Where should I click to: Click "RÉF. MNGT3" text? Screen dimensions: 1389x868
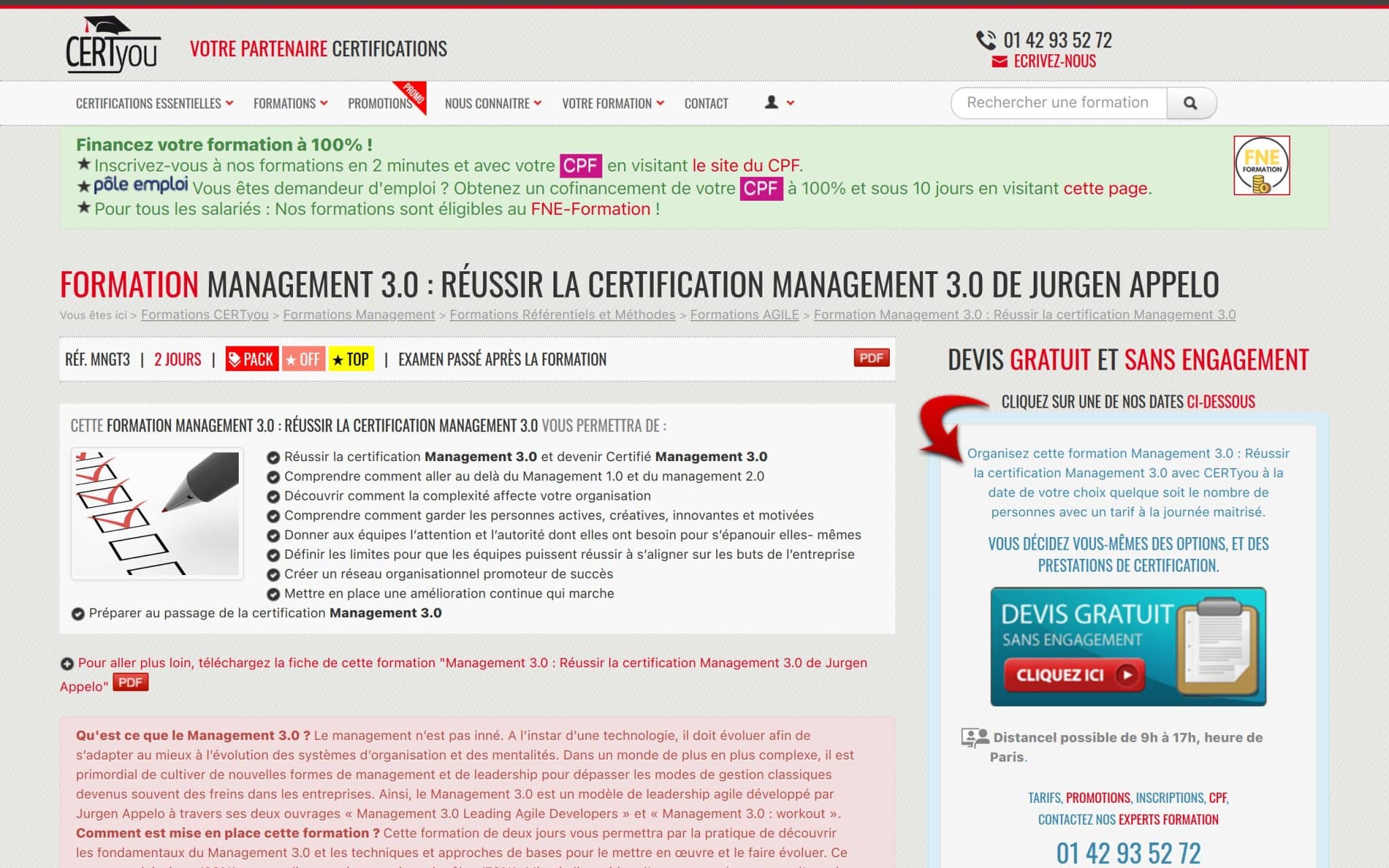pyautogui.click(x=98, y=359)
